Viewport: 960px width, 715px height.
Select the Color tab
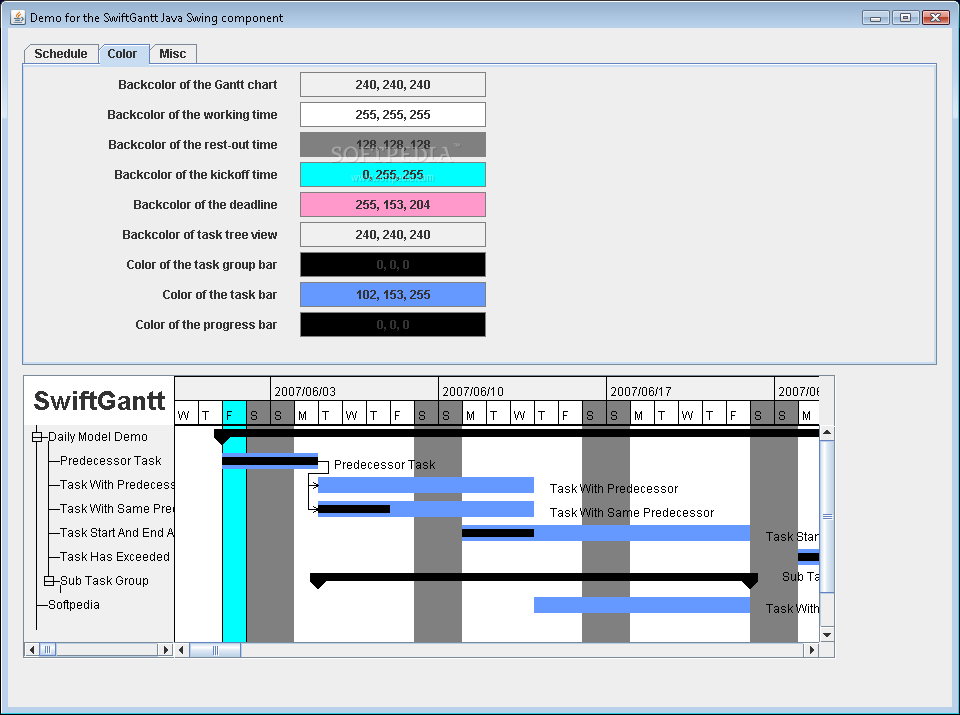point(122,54)
